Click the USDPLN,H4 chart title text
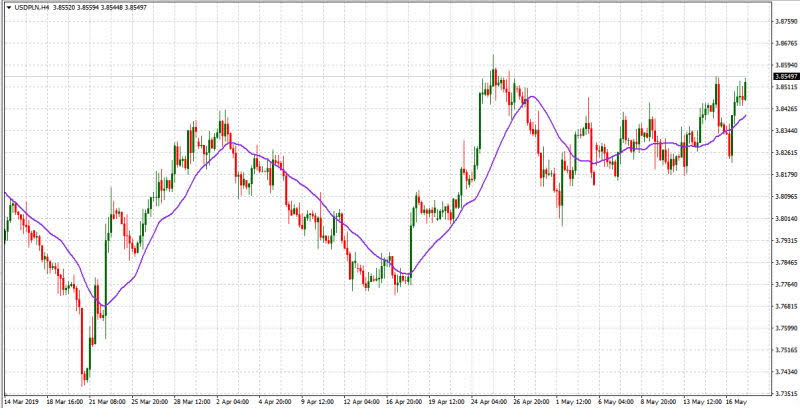 pyautogui.click(x=35, y=7)
